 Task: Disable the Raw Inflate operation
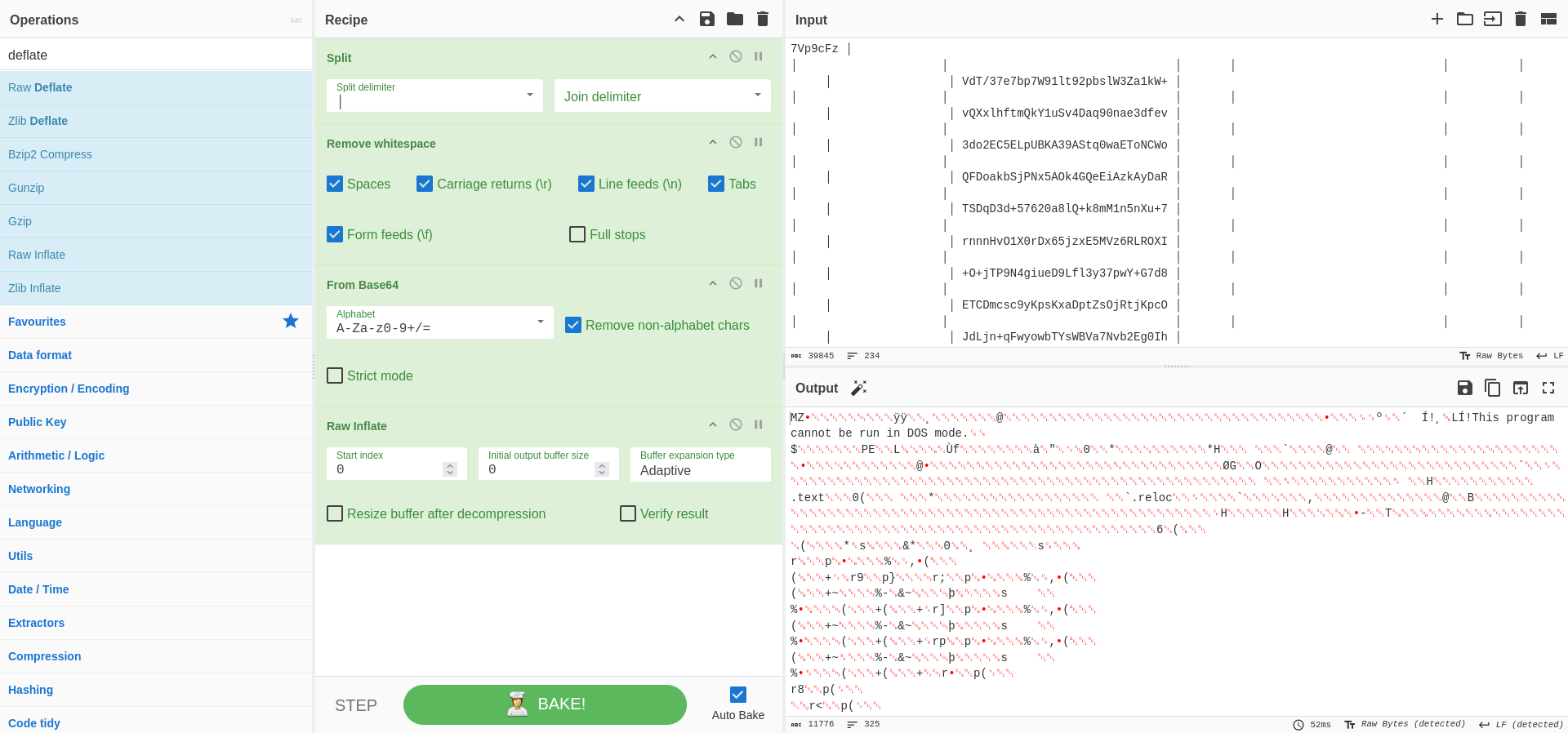736,424
